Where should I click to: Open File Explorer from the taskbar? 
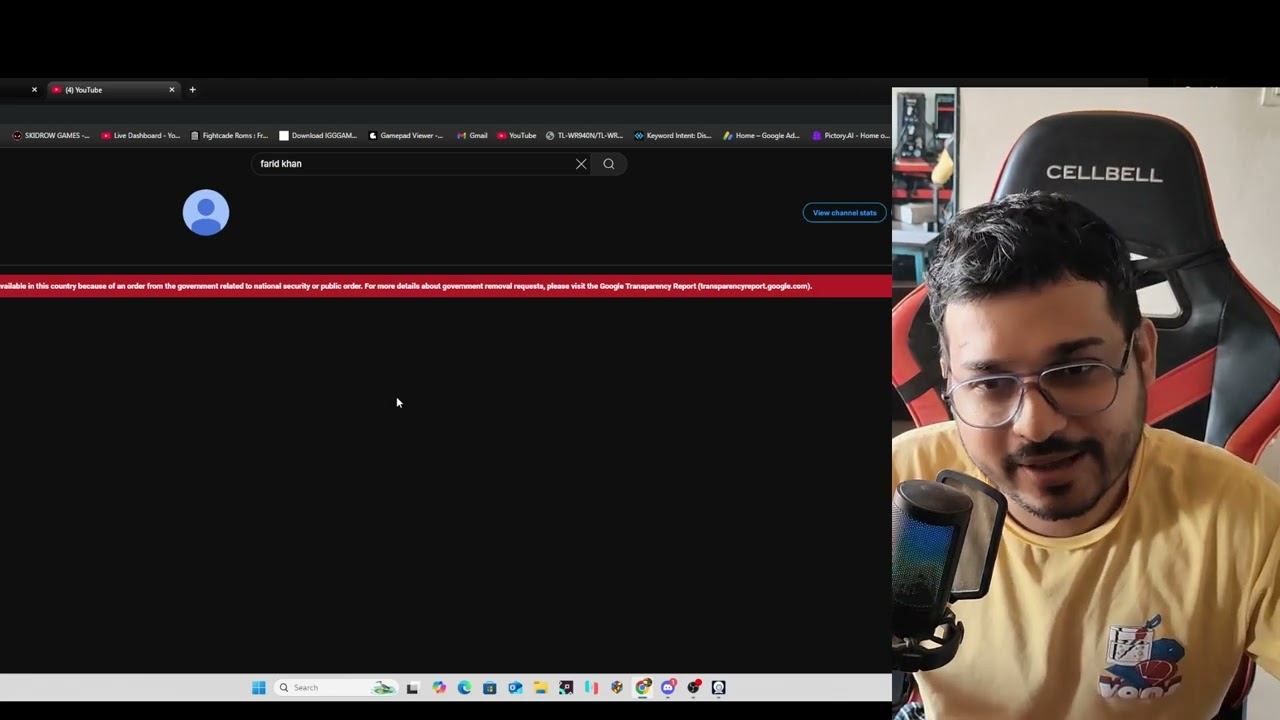[540, 687]
